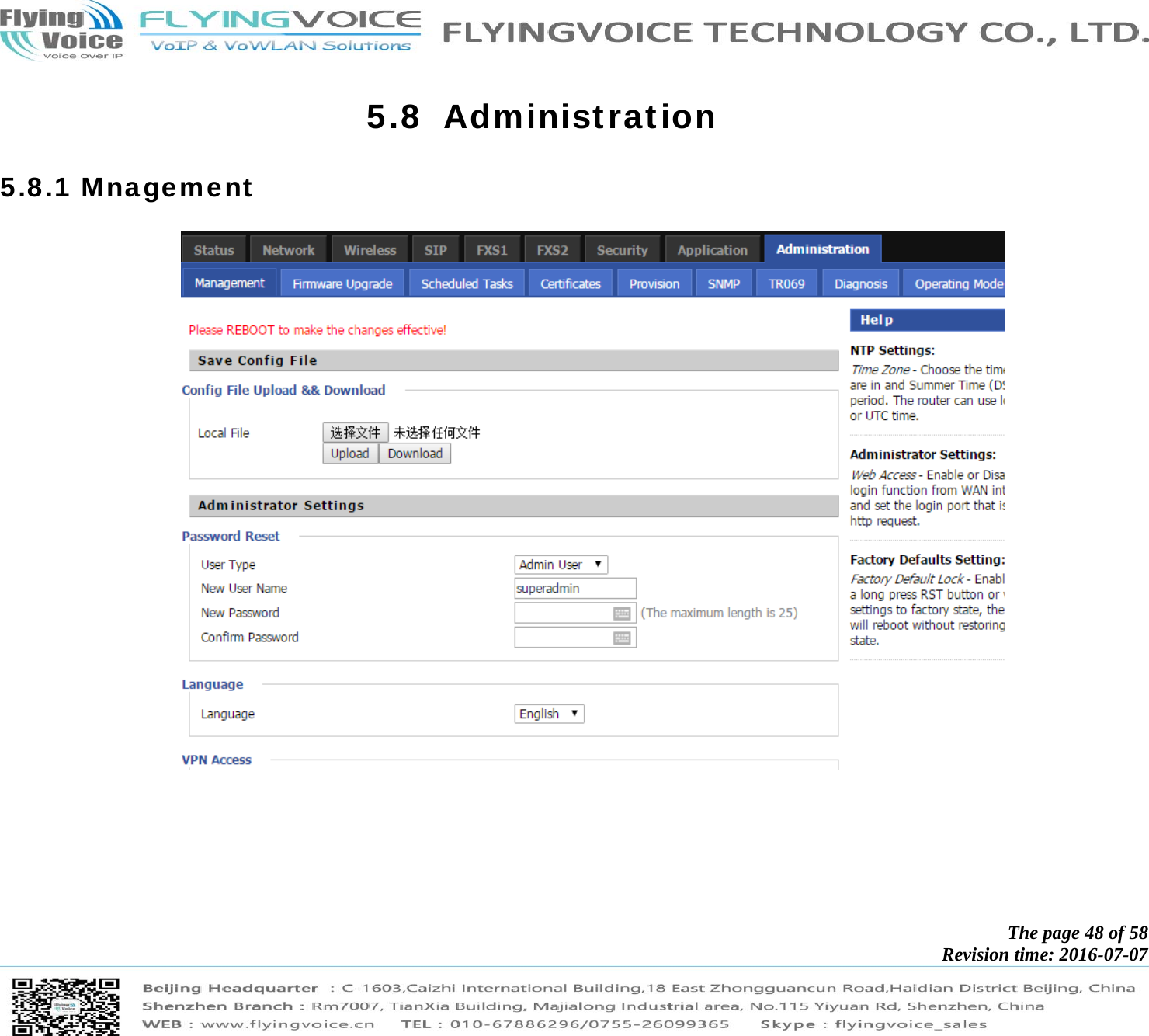Open the Management sub-tab
Image resolution: width=1149 pixels, height=1036 pixels.
(230, 283)
